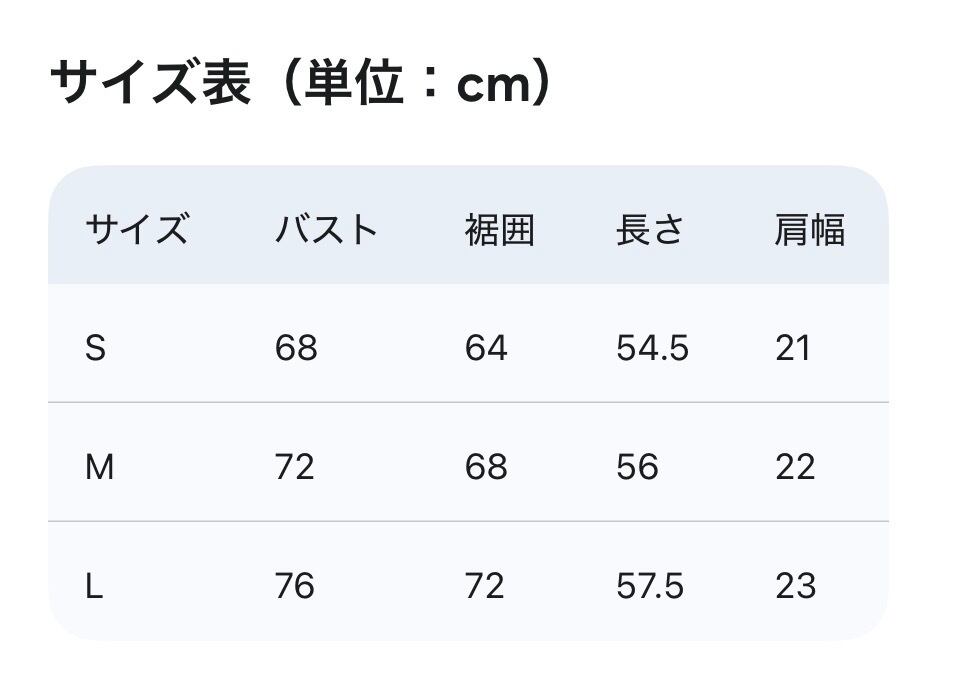Click length value 54.5 for size S
The image size is (967, 696).
pyautogui.click(x=652, y=348)
